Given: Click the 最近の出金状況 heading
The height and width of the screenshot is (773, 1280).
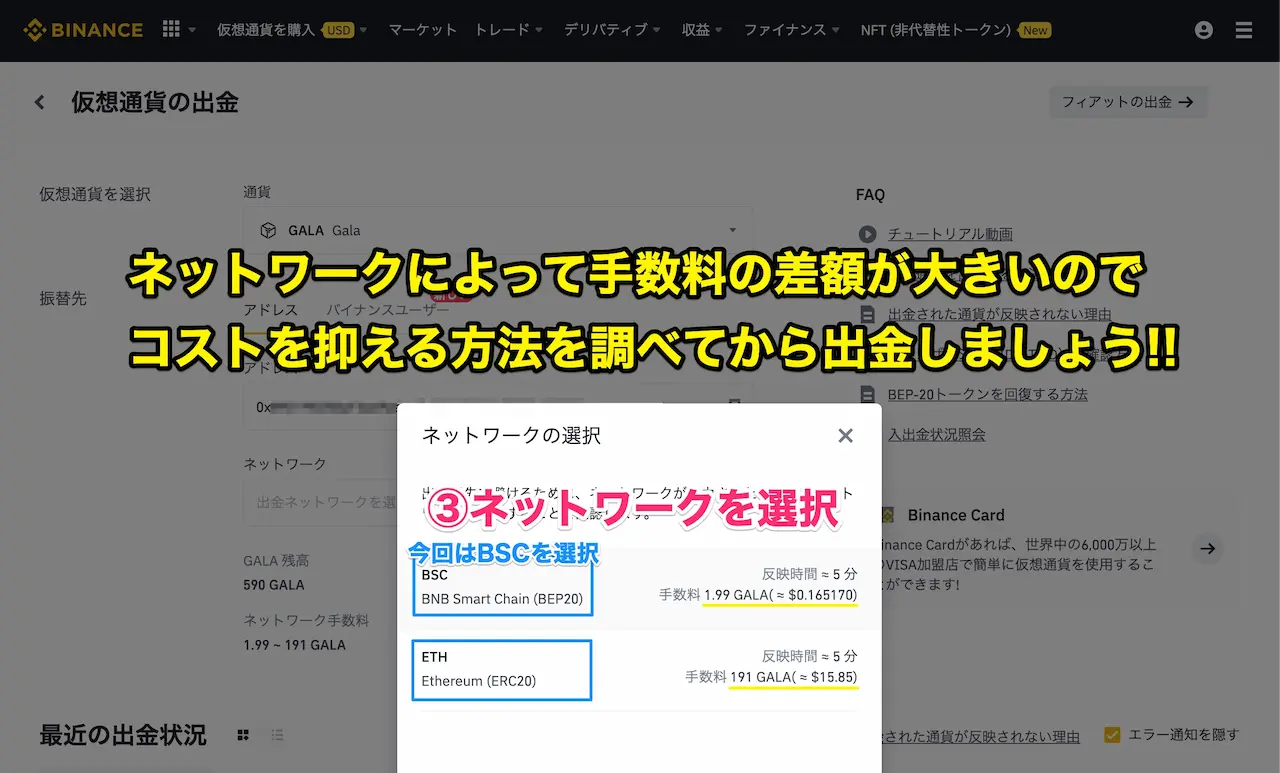Looking at the screenshot, I should 123,735.
